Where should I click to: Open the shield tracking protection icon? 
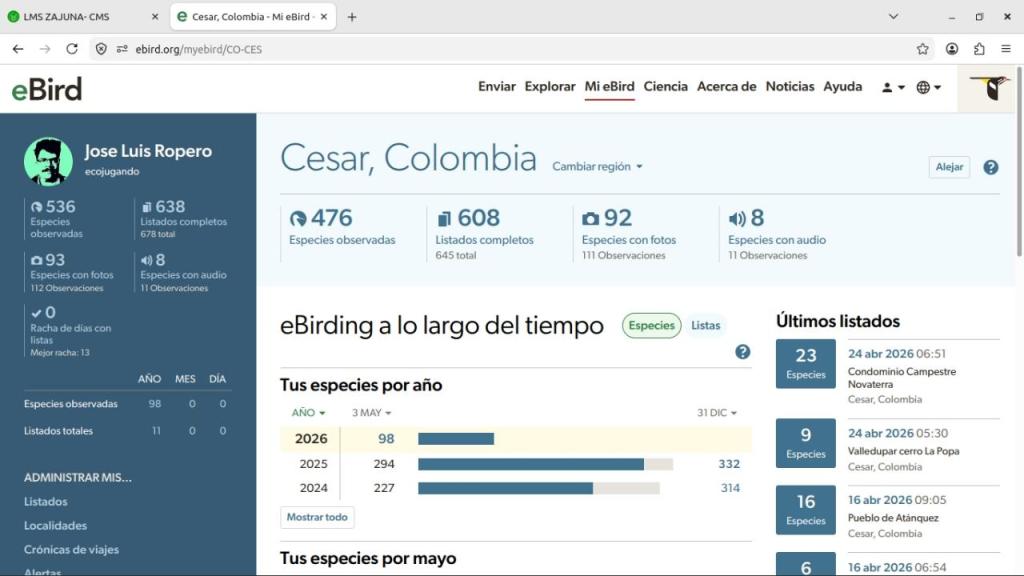coord(101,49)
